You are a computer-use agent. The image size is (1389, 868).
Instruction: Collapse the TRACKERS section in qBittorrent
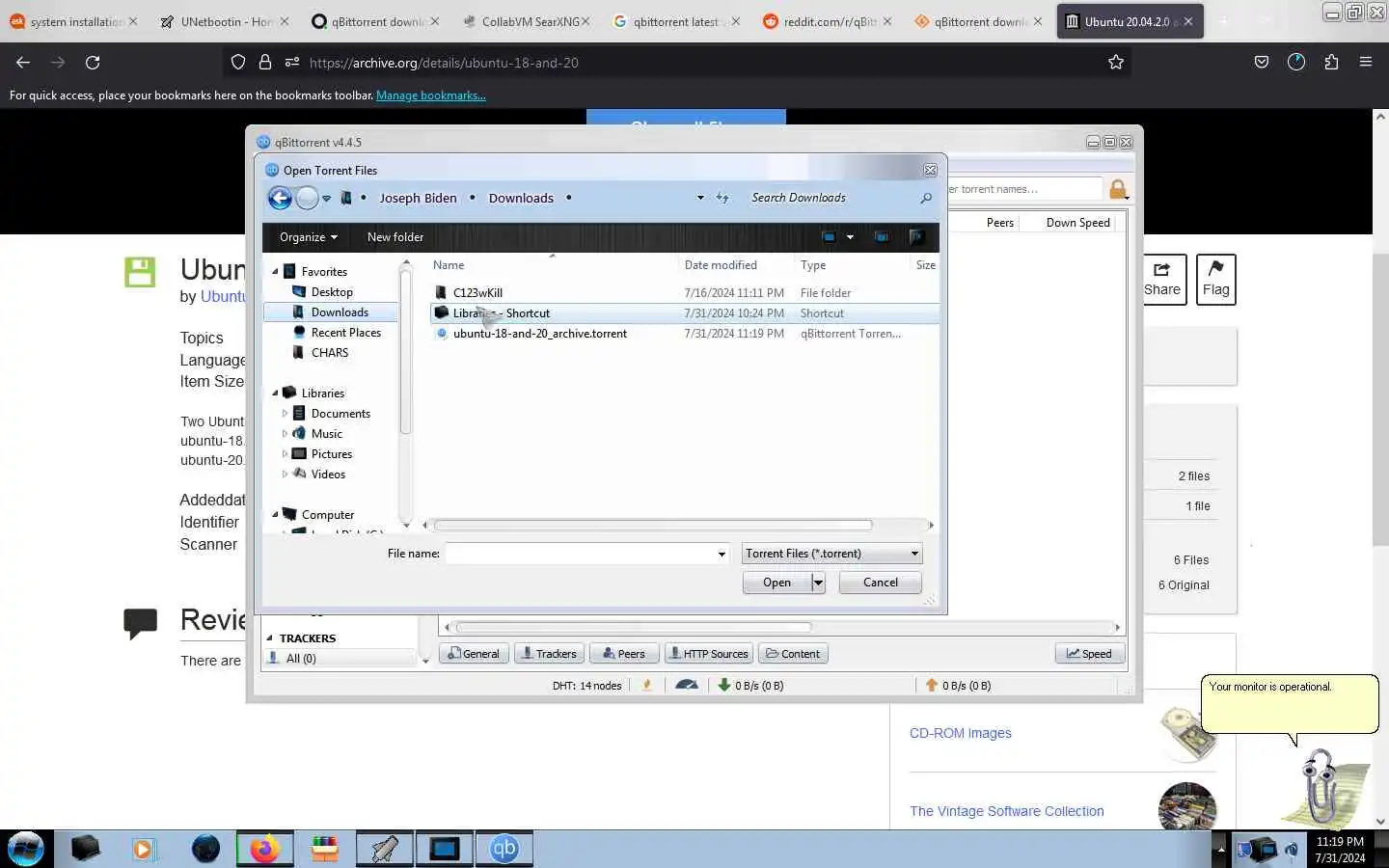click(x=269, y=638)
